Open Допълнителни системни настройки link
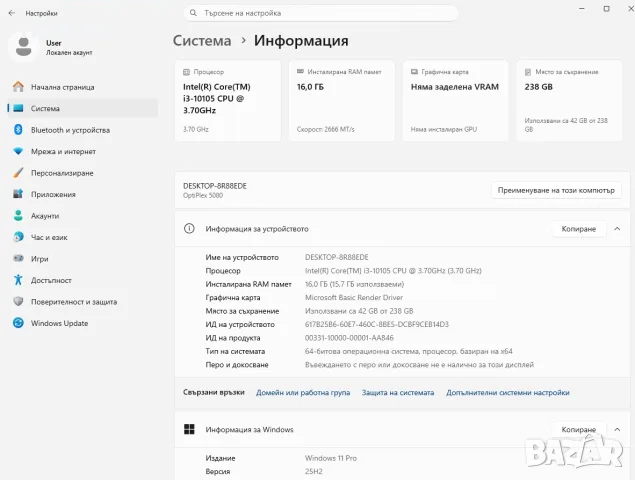635x480 pixels. coord(508,393)
